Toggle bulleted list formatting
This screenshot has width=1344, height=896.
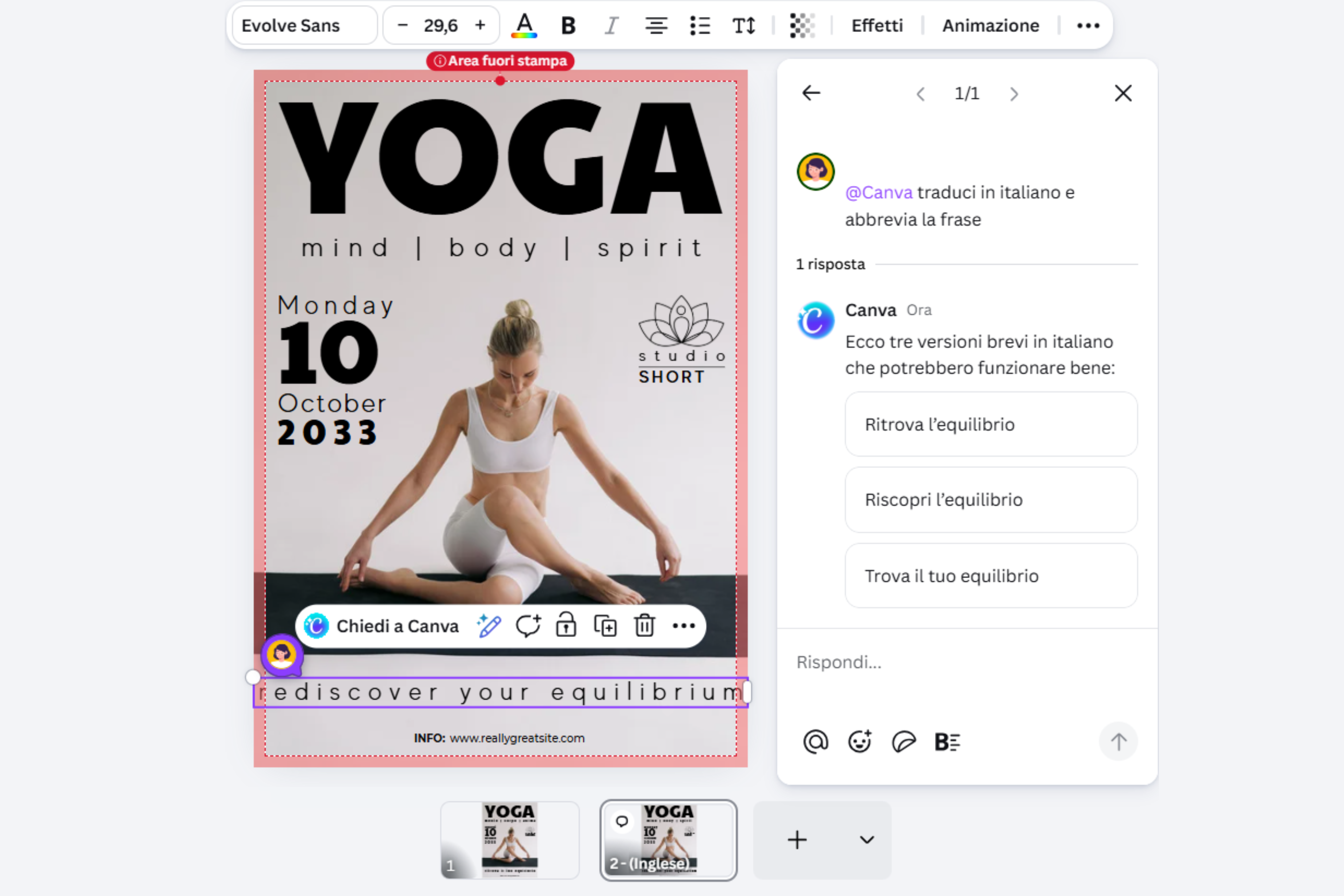tap(700, 26)
